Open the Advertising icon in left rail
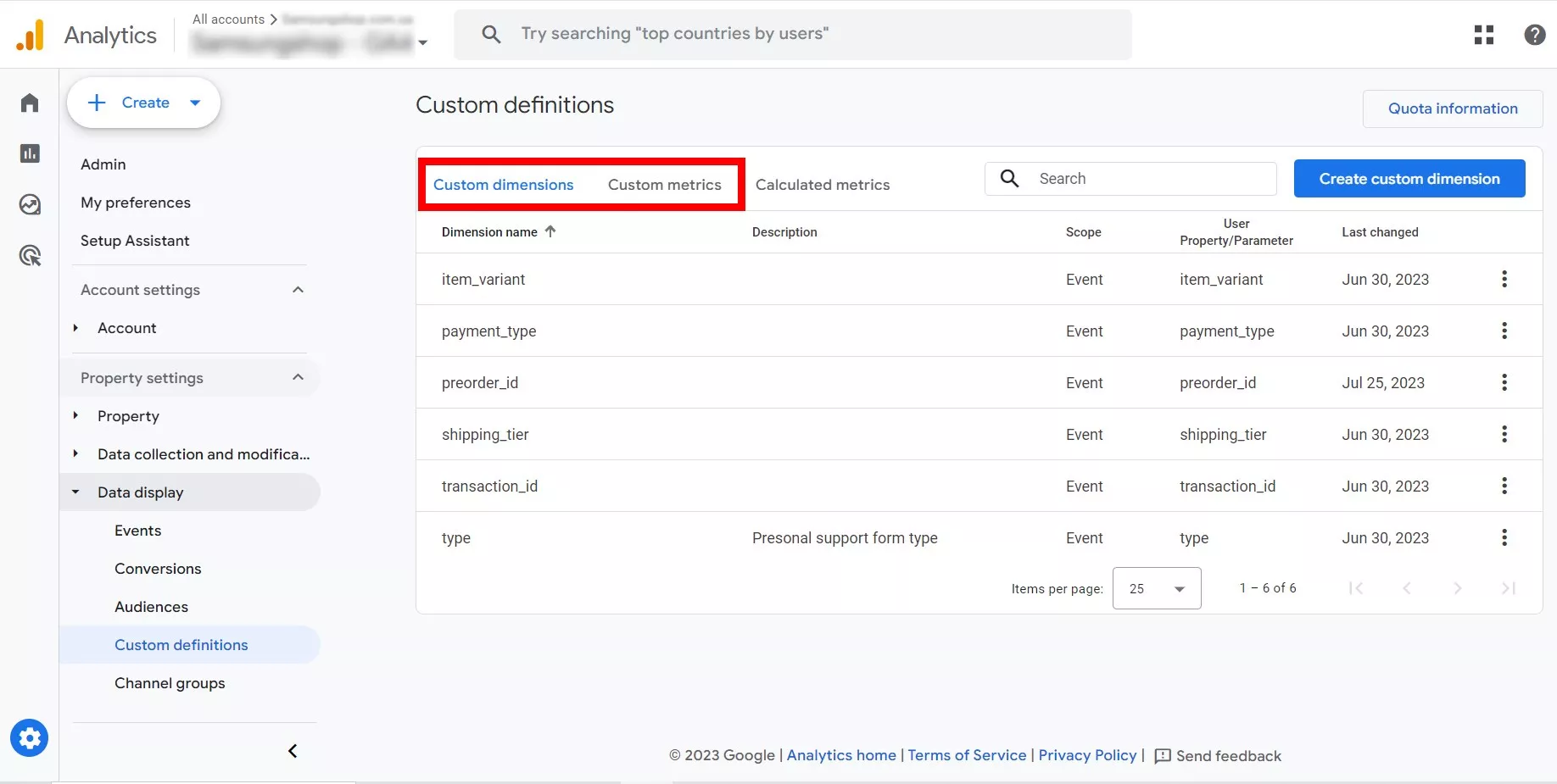Viewport: 1557px width, 784px height. pos(30,255)
